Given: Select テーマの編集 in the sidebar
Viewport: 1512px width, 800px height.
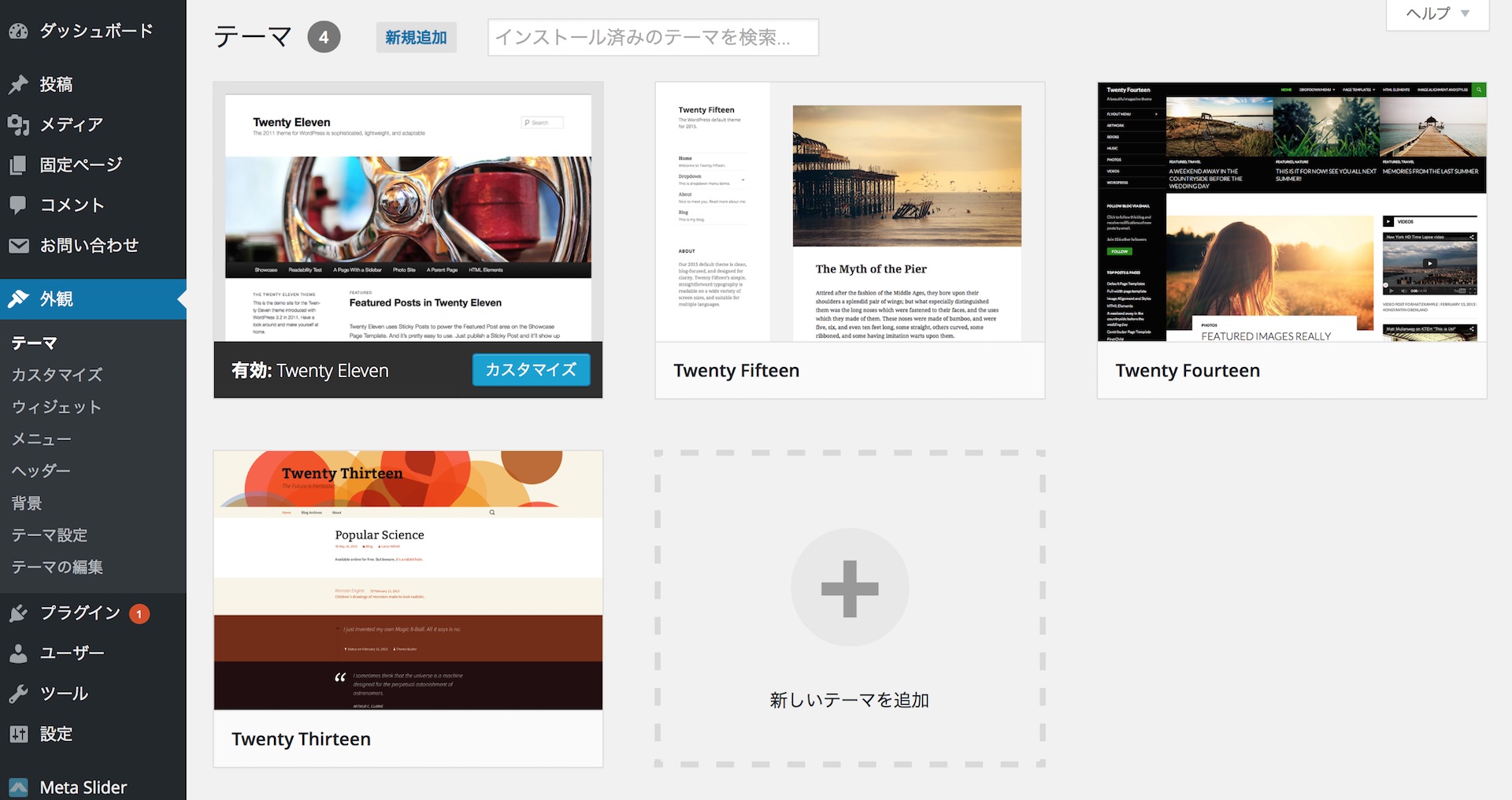Looking at the screenshot, I should [57, 567].
